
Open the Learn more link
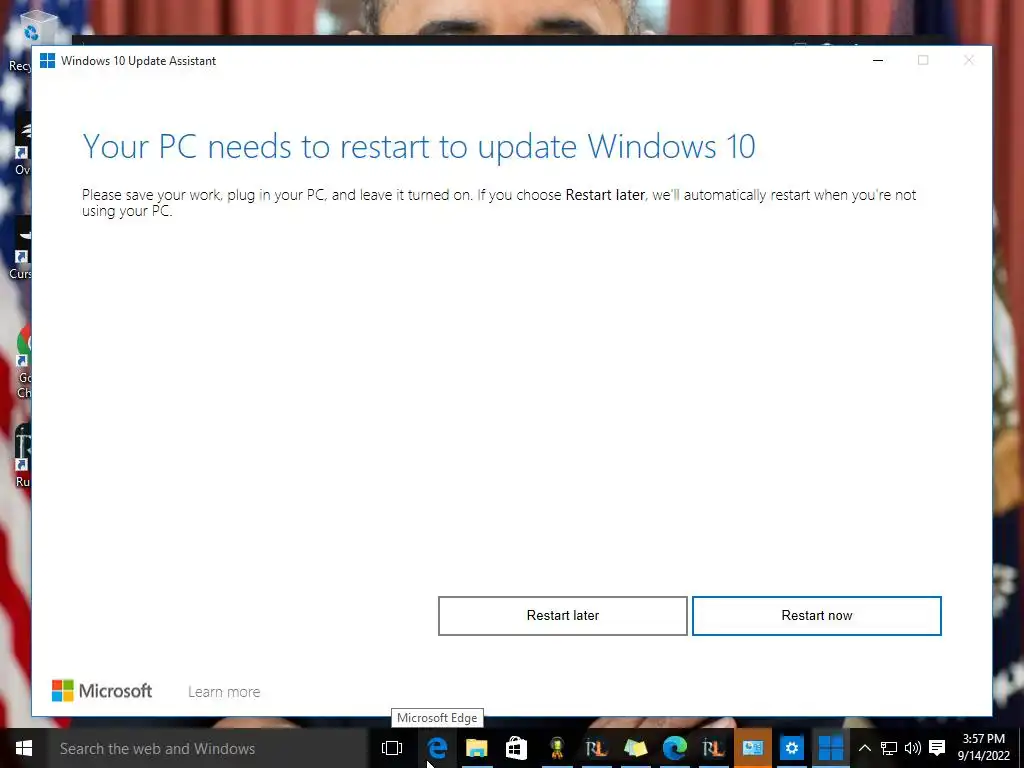(x=224, y=692)
